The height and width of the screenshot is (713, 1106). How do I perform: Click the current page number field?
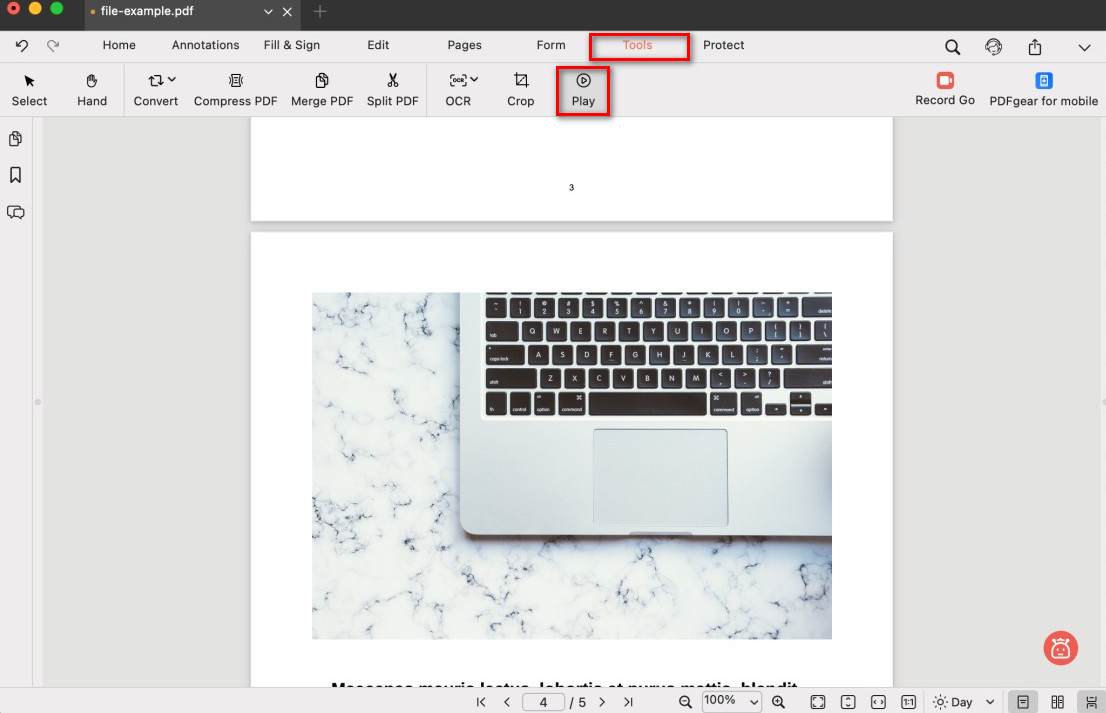tap(544, 702)
